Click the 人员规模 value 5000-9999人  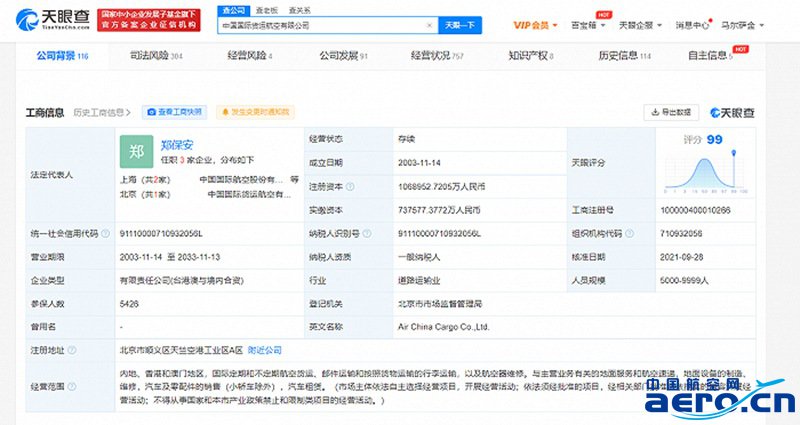click(684, 281)
